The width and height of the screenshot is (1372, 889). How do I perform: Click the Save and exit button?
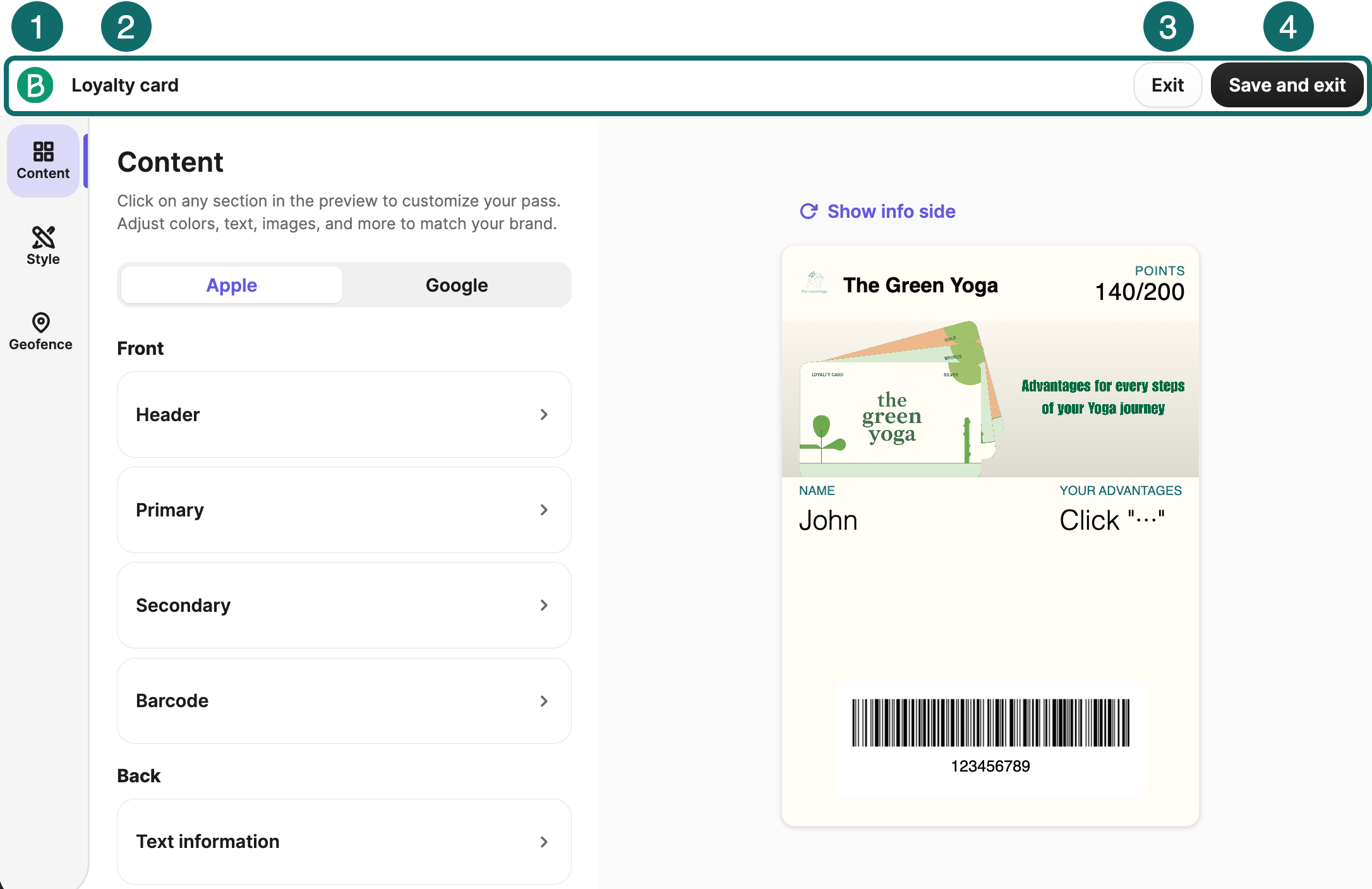1287,85
